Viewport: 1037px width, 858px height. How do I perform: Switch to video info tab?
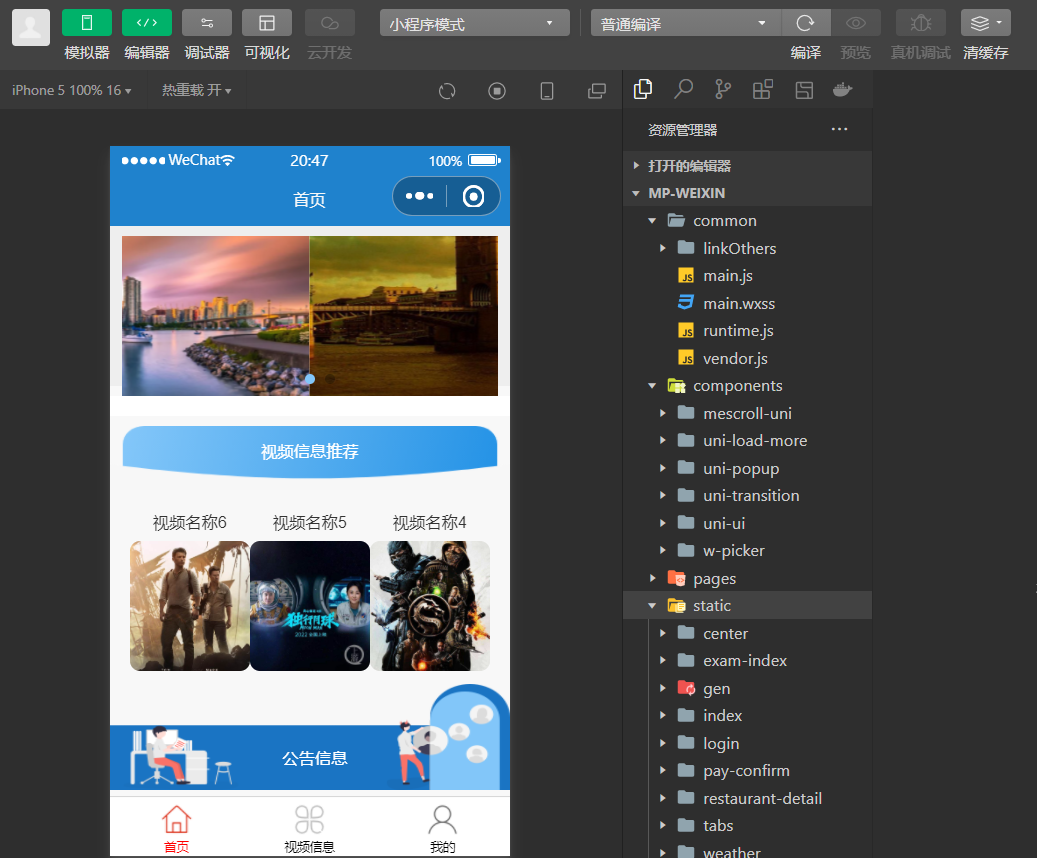310,829
